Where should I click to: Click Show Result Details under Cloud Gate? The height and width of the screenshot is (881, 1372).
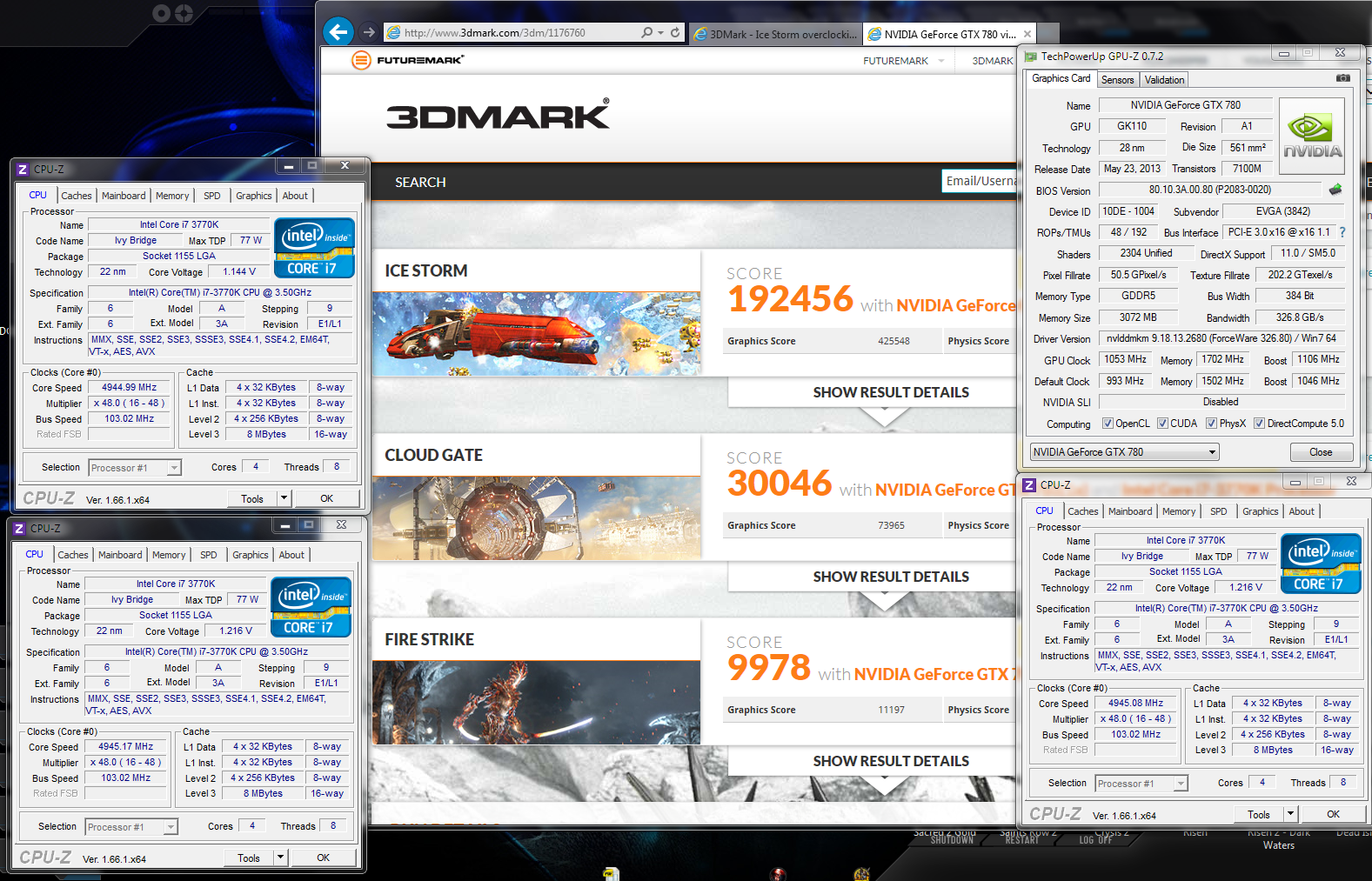point(891,577)
